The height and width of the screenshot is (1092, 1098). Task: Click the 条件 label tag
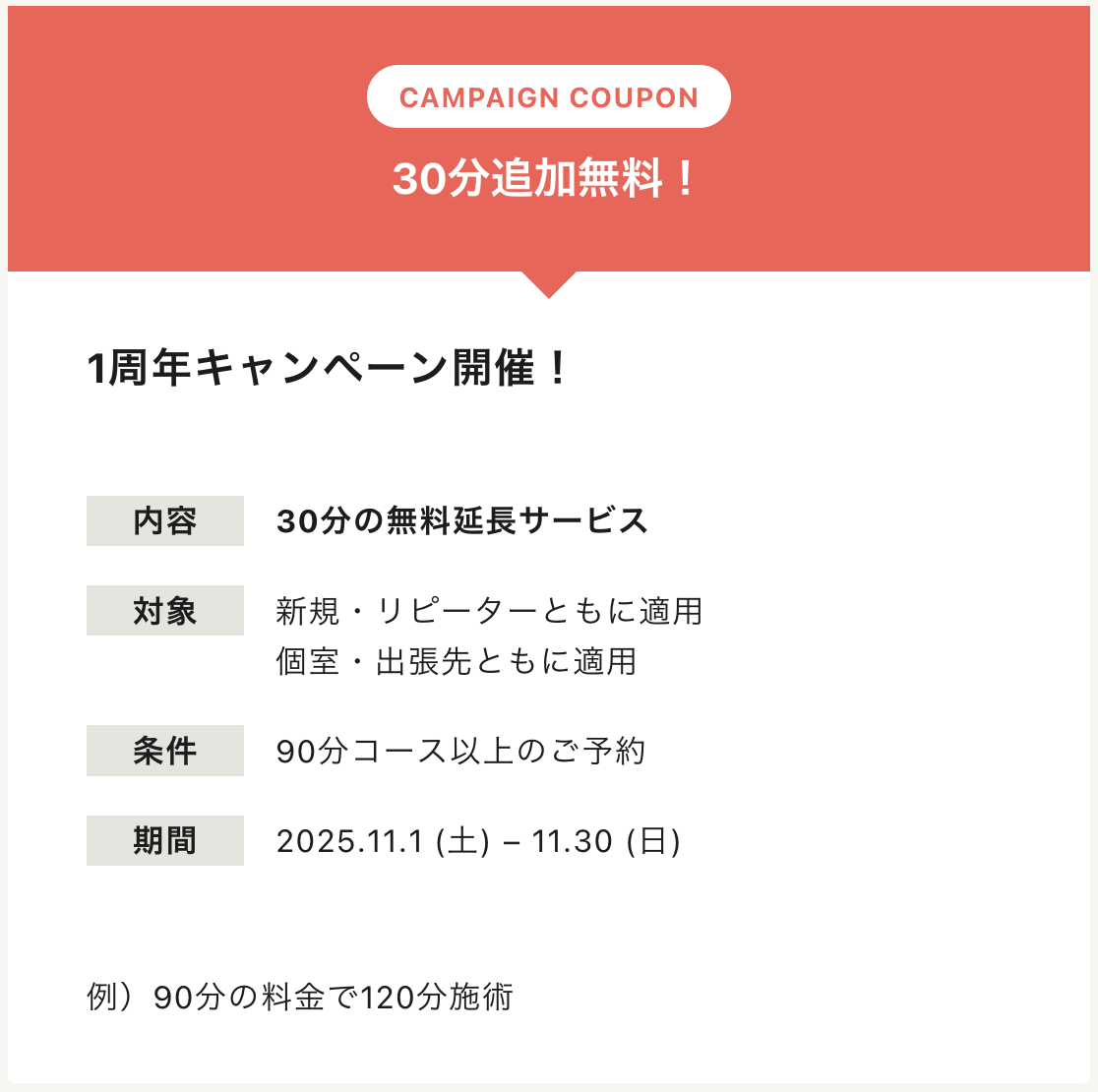coord(164,751)
